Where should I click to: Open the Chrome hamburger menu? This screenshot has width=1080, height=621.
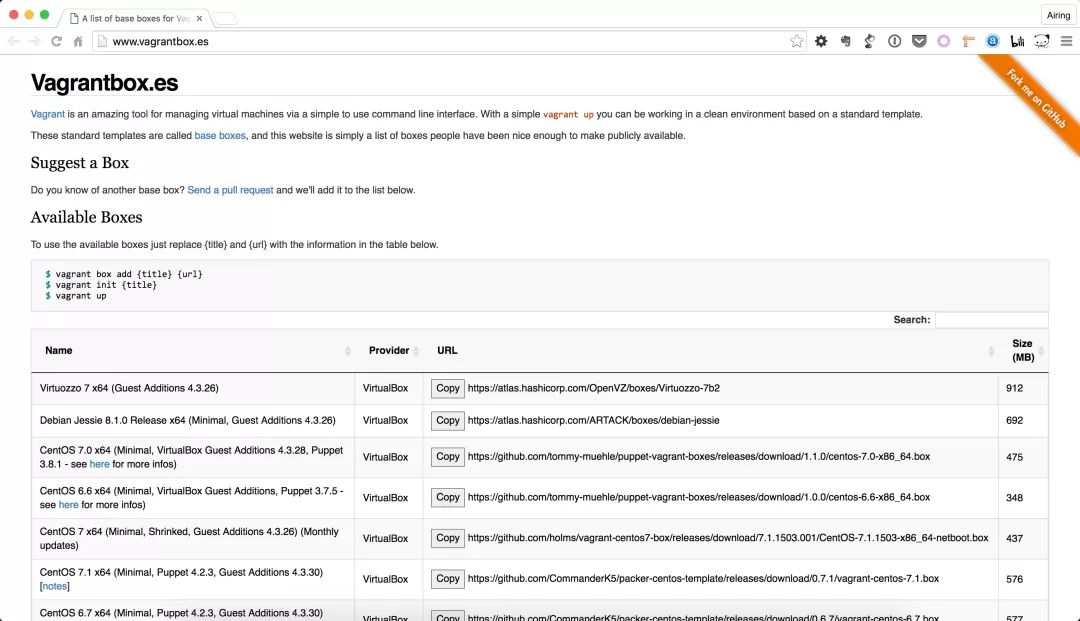pos(1066,41)
